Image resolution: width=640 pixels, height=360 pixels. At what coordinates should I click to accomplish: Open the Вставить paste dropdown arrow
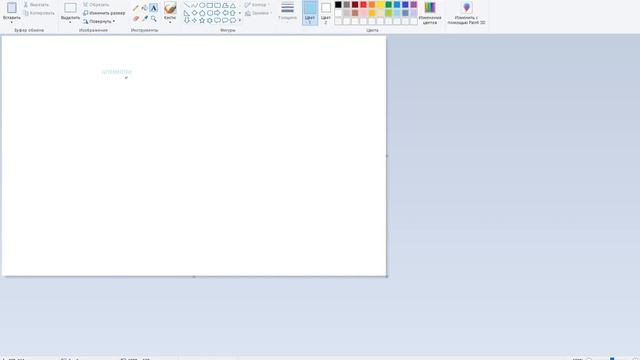click(x=11, y=22)
